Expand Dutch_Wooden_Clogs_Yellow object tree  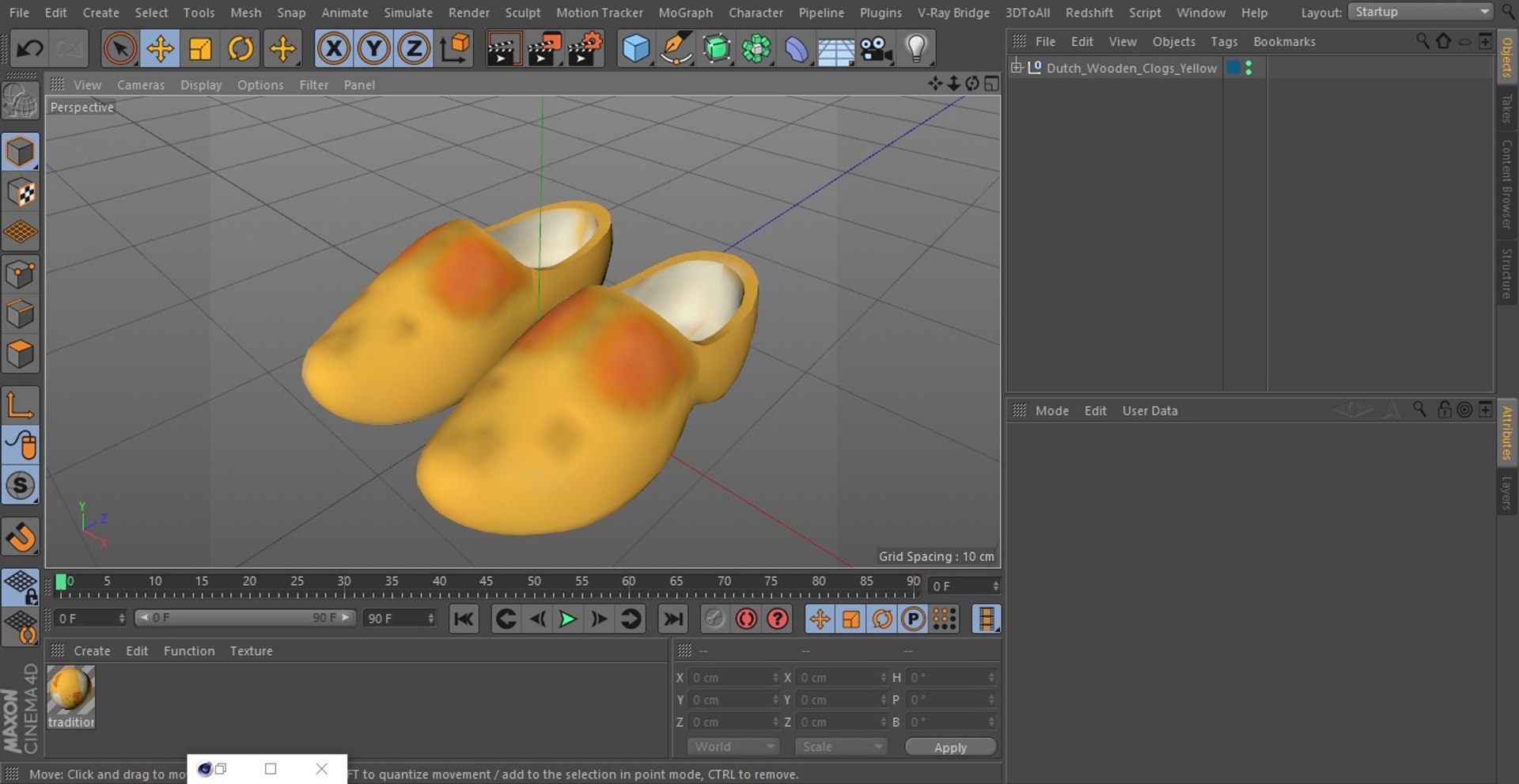point(1017,67)
